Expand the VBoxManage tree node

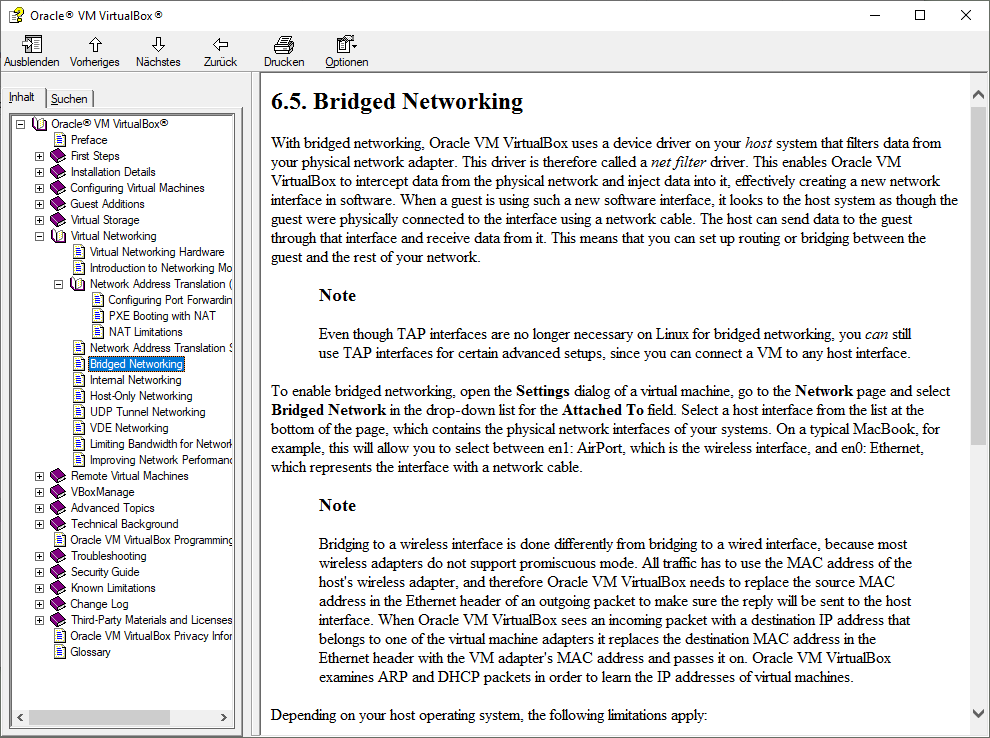(x=39, y=492)
